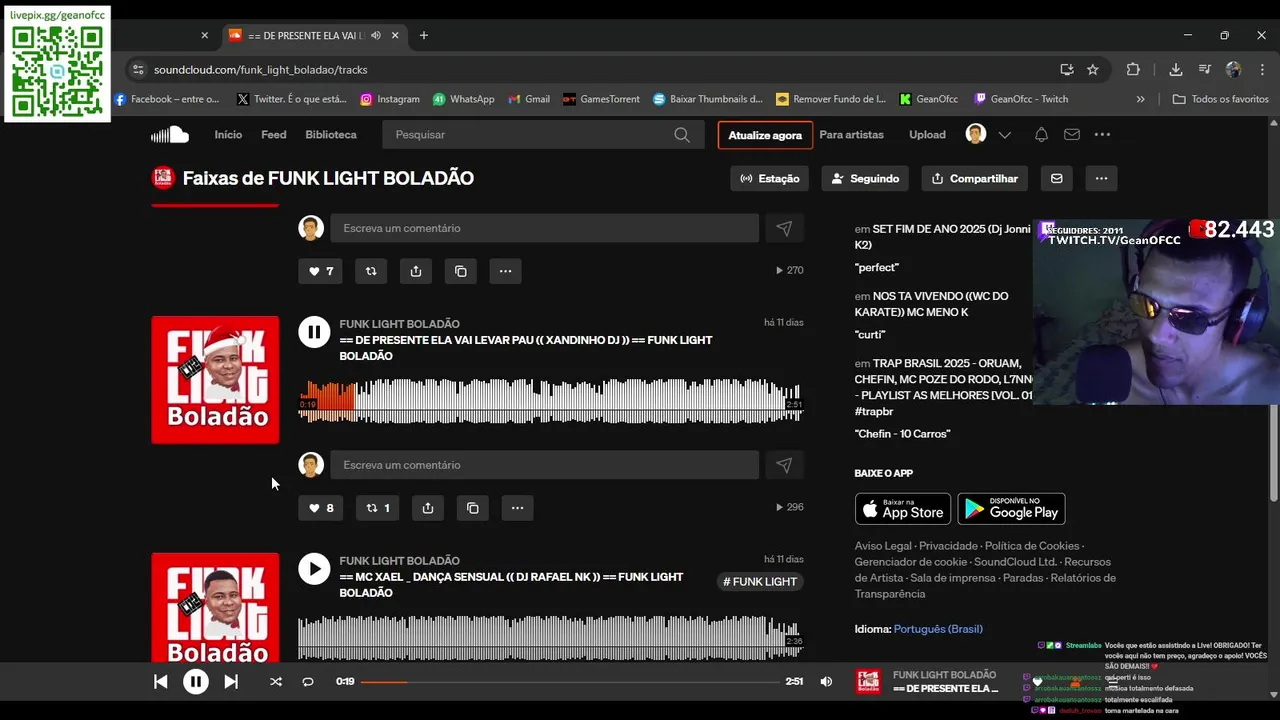Open the browser extensions puzzle icon

pyautogui.click(x=1133, y=70)
